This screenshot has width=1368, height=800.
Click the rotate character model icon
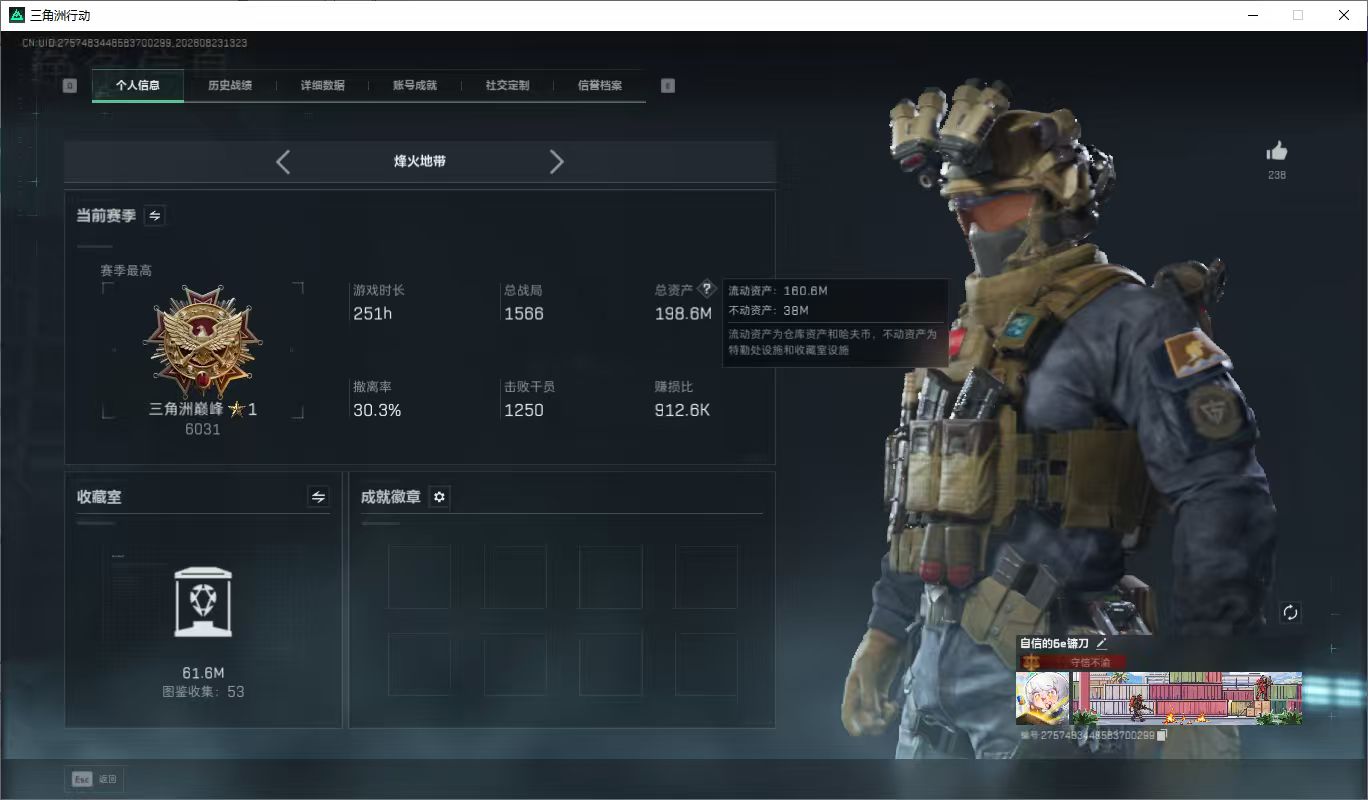(1290, 613)
